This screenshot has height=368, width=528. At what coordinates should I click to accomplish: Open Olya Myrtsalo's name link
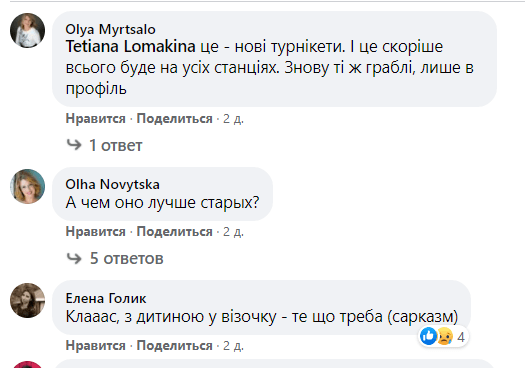(x=110, y=30)
